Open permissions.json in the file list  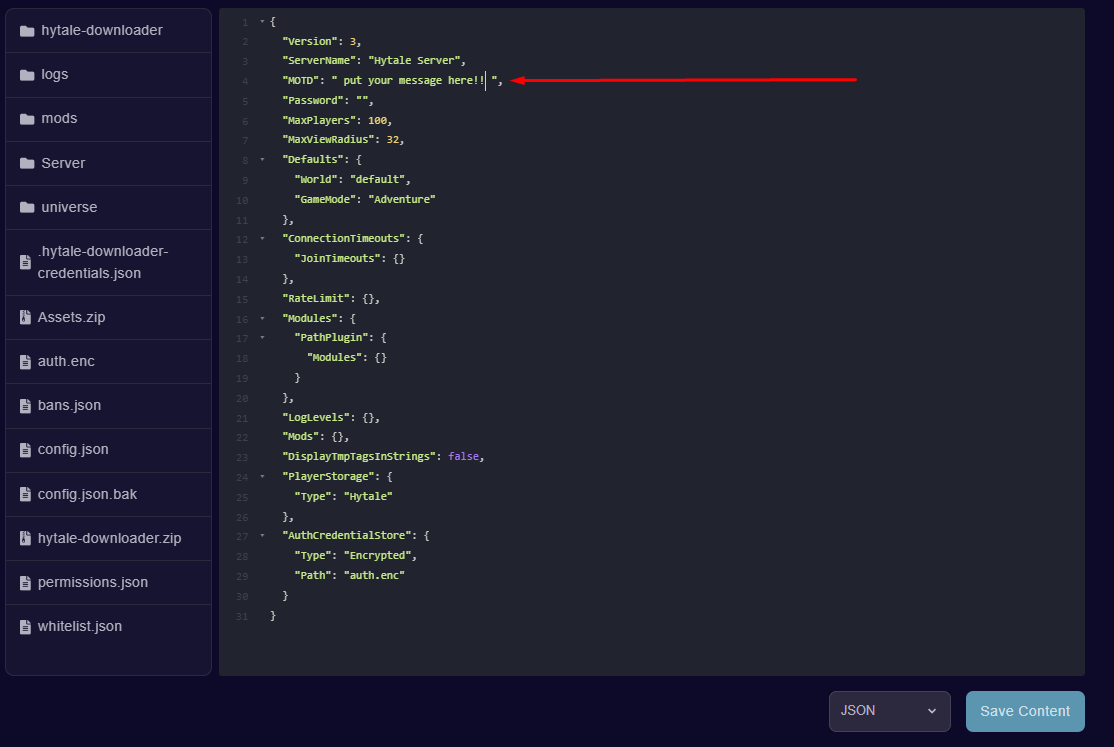tap(92, 582)
